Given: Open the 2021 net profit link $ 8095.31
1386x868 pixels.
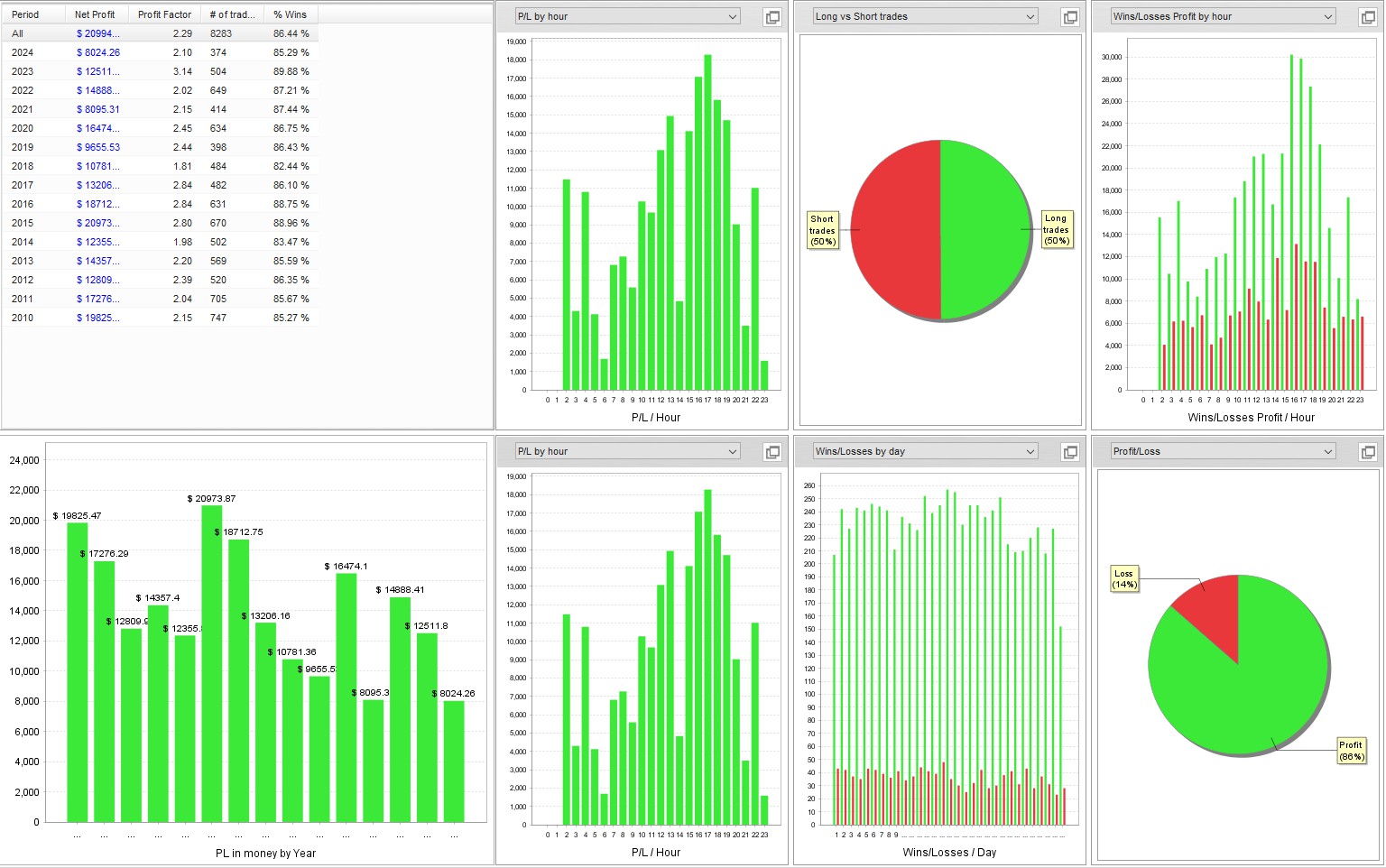Looking at the screenshot, I should point(98,109).
